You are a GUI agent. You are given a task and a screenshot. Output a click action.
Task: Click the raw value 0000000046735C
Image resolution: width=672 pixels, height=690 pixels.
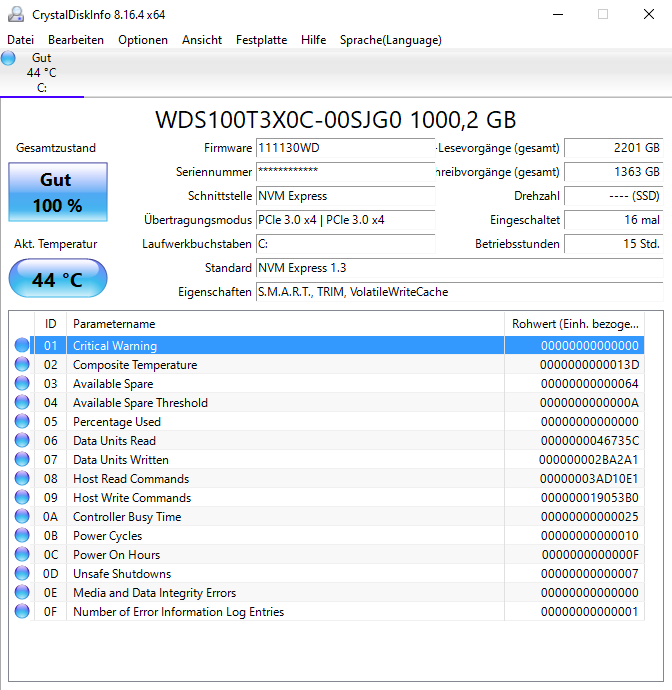(590, 440)
